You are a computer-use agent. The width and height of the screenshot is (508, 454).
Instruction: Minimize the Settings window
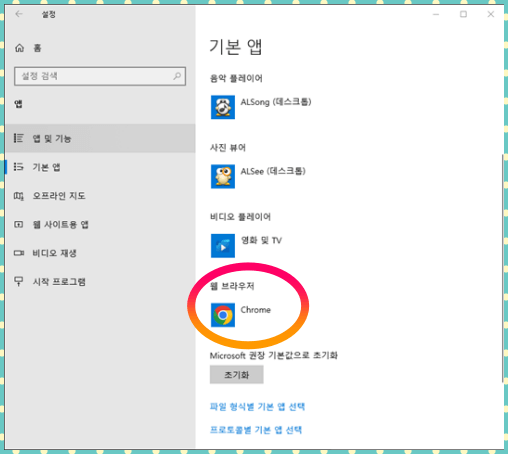click(x=436, y=14)
